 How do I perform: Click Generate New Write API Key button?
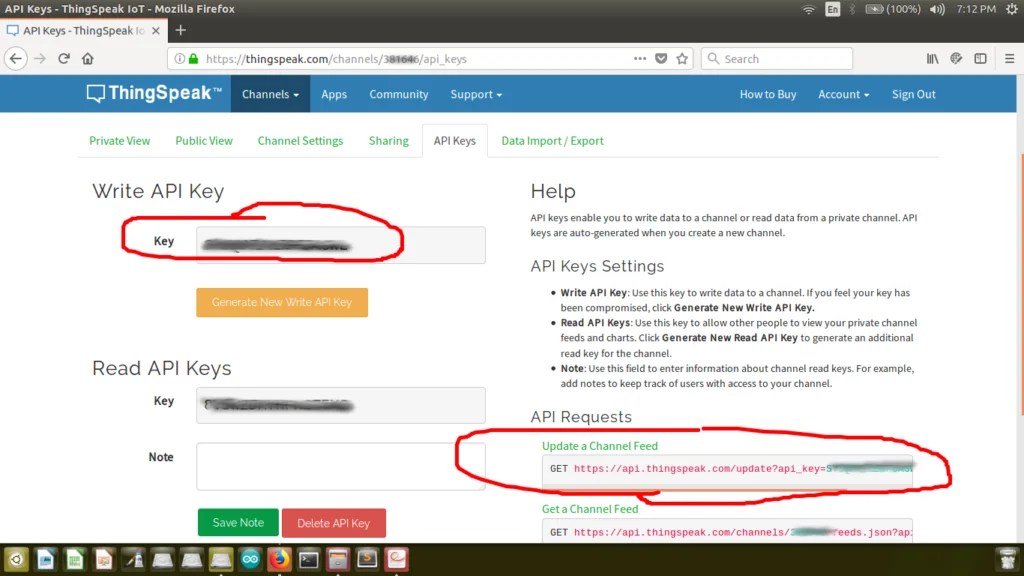(x=282, y=302)
